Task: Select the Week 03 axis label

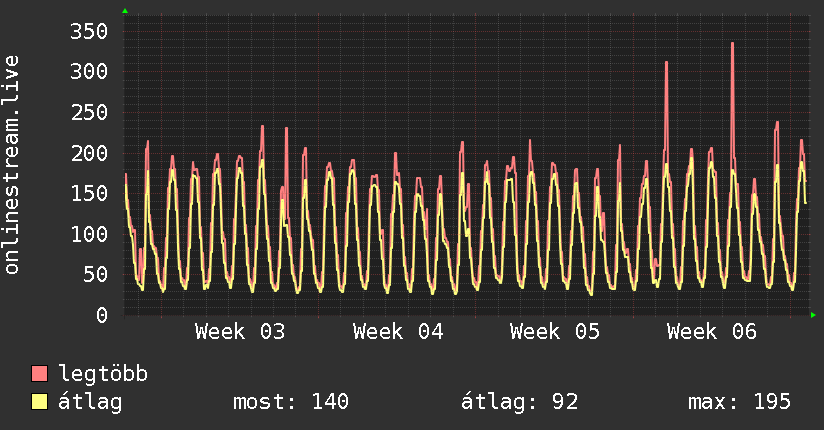Action: 240,332
